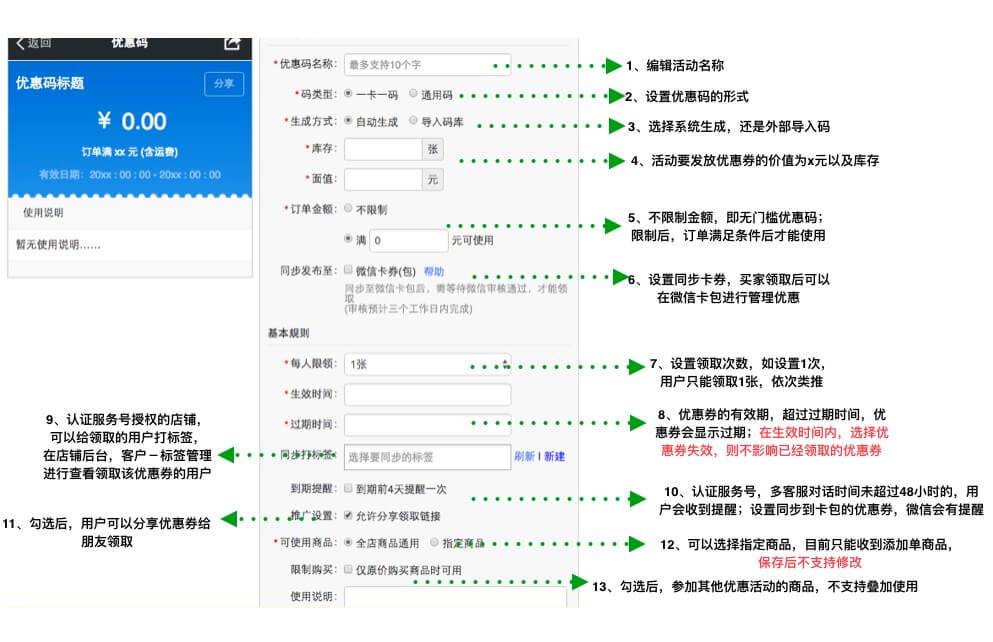Click the 过期时间 date field
The width and height of the screenshot is (993, 642).
427,424
